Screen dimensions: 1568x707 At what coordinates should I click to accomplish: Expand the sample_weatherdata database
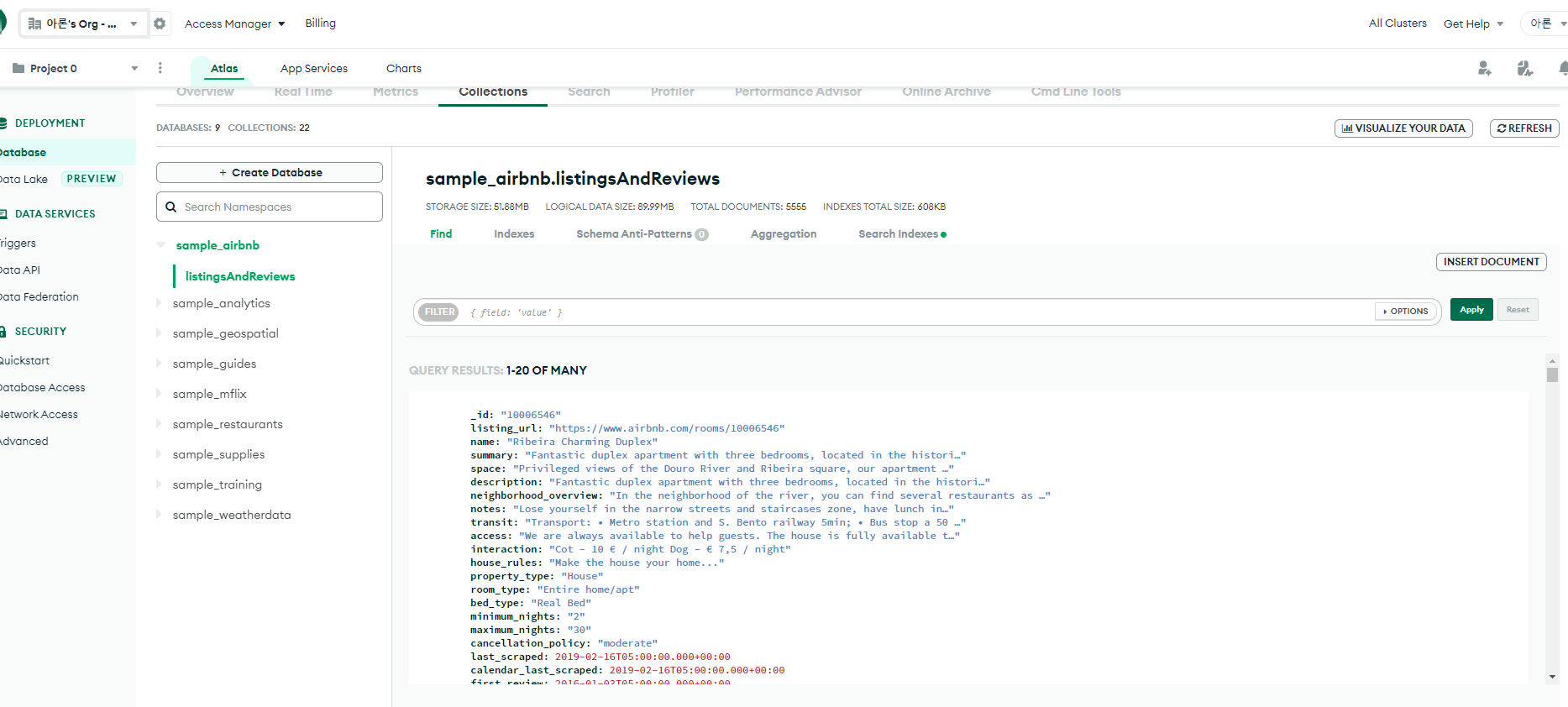(160, 515)
